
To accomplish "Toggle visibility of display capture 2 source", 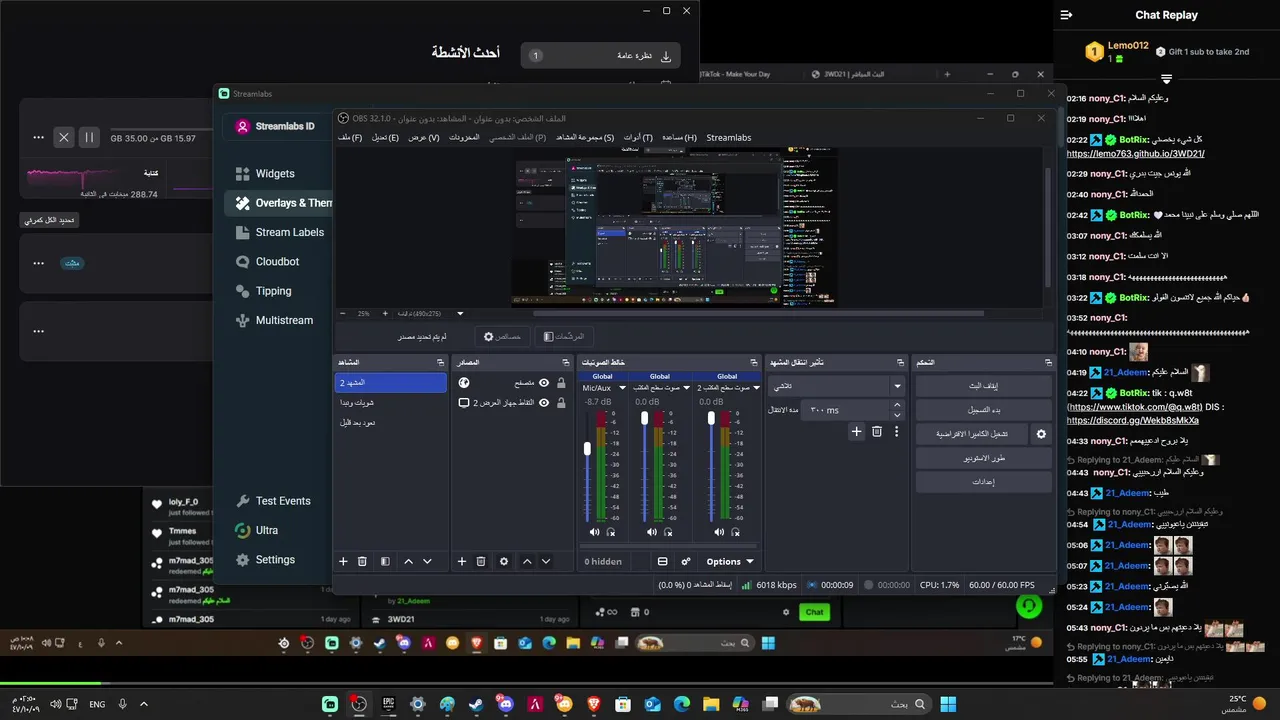I will coord(544,403).
